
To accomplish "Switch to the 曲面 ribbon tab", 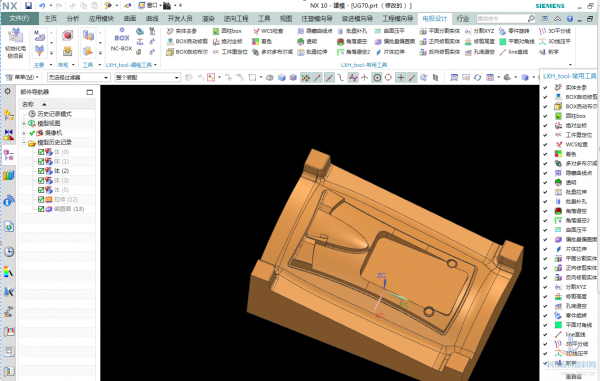I will tap(130, 18).
